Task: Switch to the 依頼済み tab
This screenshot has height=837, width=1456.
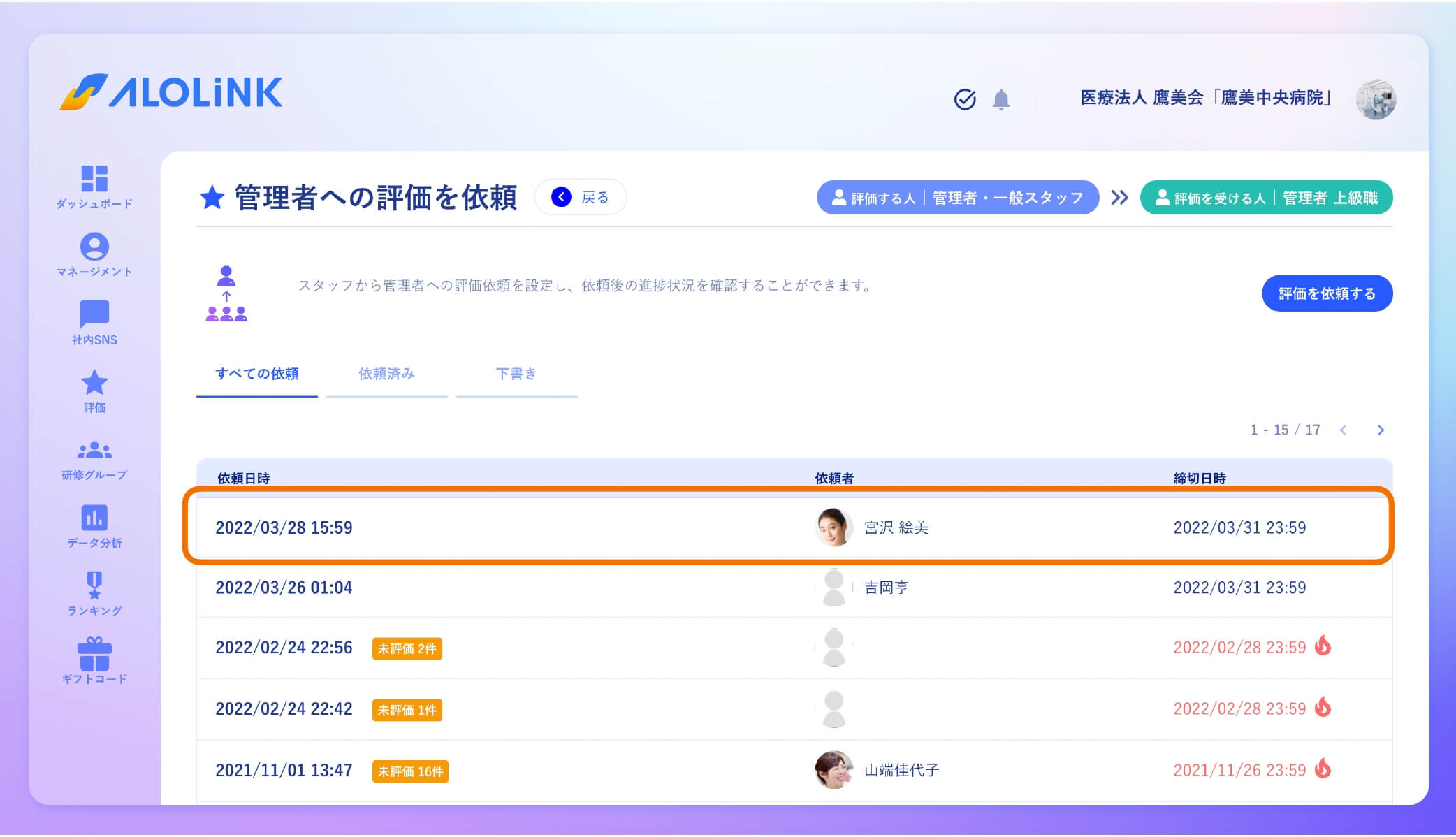Action: point(386,374)
